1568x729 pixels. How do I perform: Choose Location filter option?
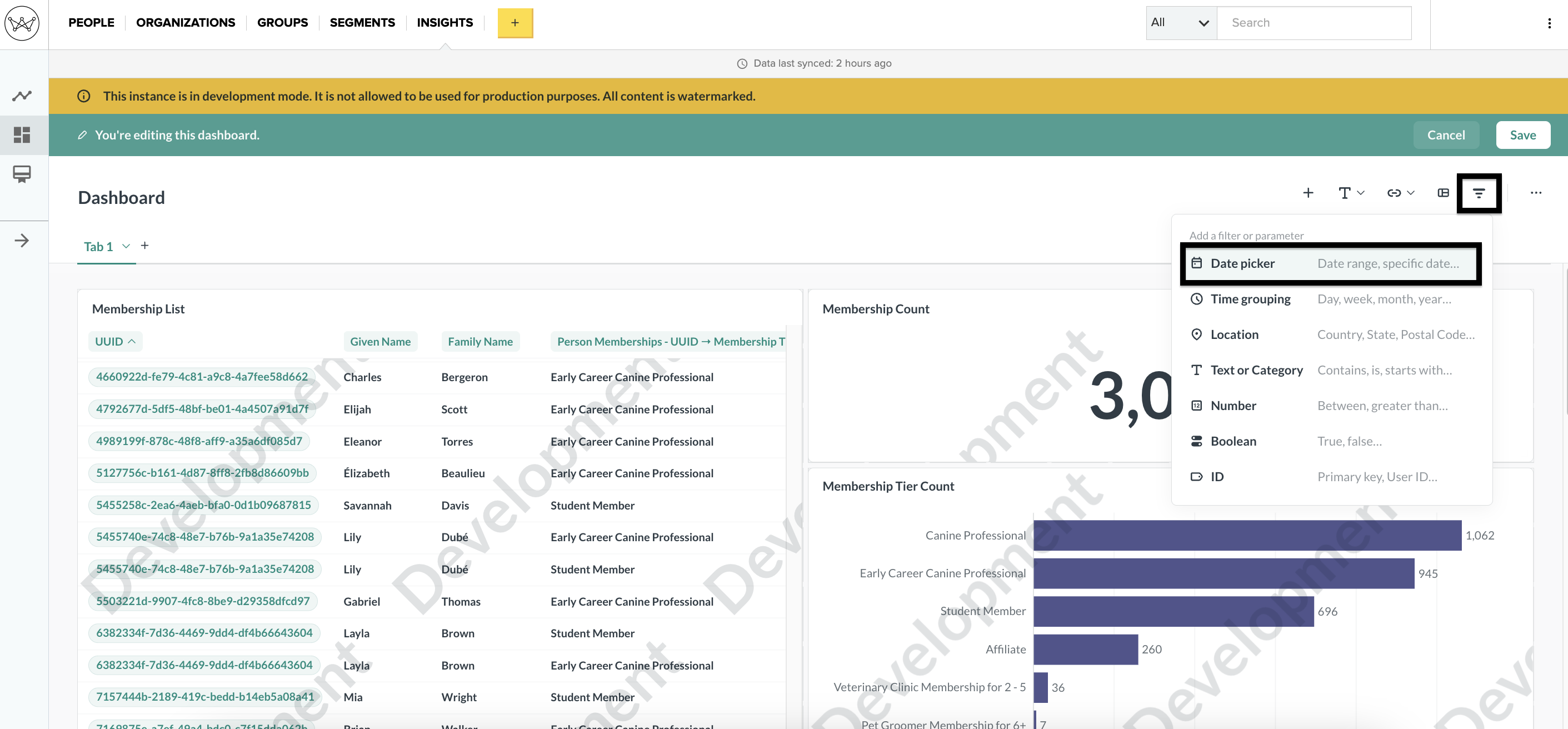pyautogui.click(x=1331, y=334)
